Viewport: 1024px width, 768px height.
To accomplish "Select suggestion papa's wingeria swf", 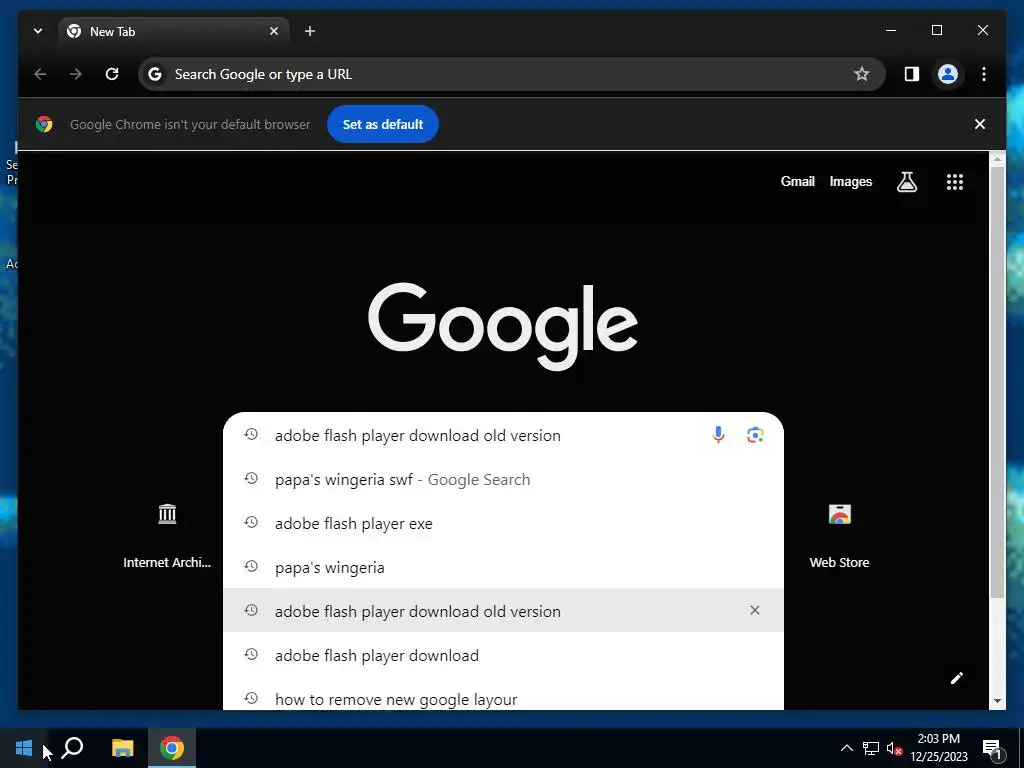I will tap(503, 479).
